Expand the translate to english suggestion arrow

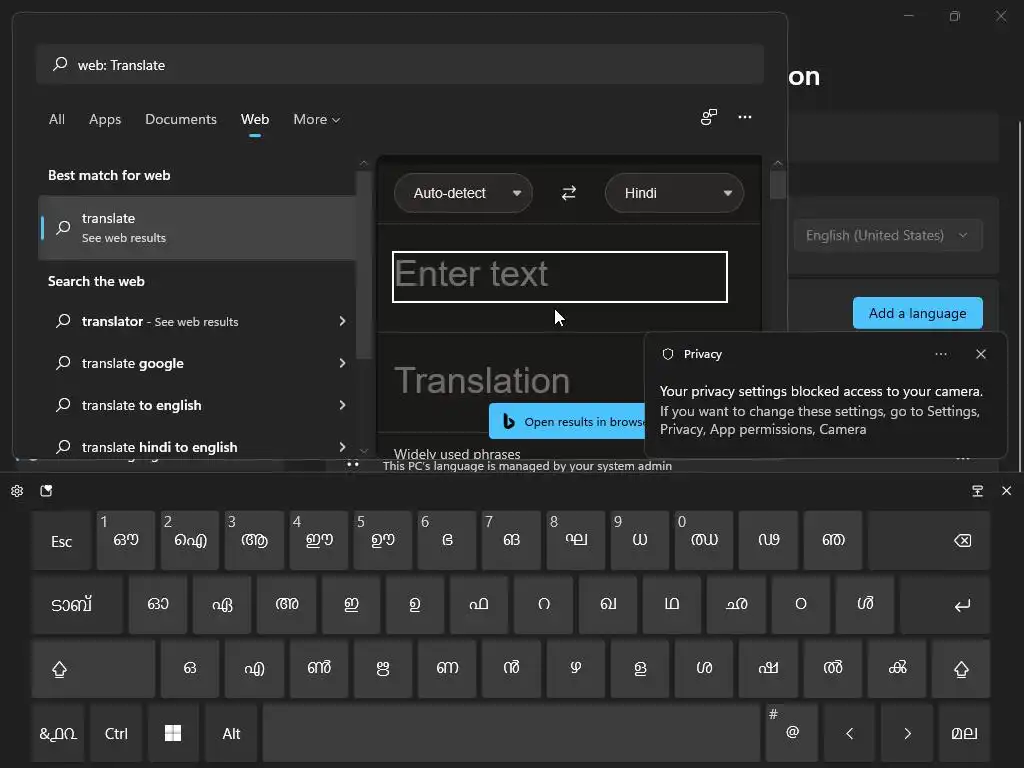pyautogui.click(x=342, y=405)
